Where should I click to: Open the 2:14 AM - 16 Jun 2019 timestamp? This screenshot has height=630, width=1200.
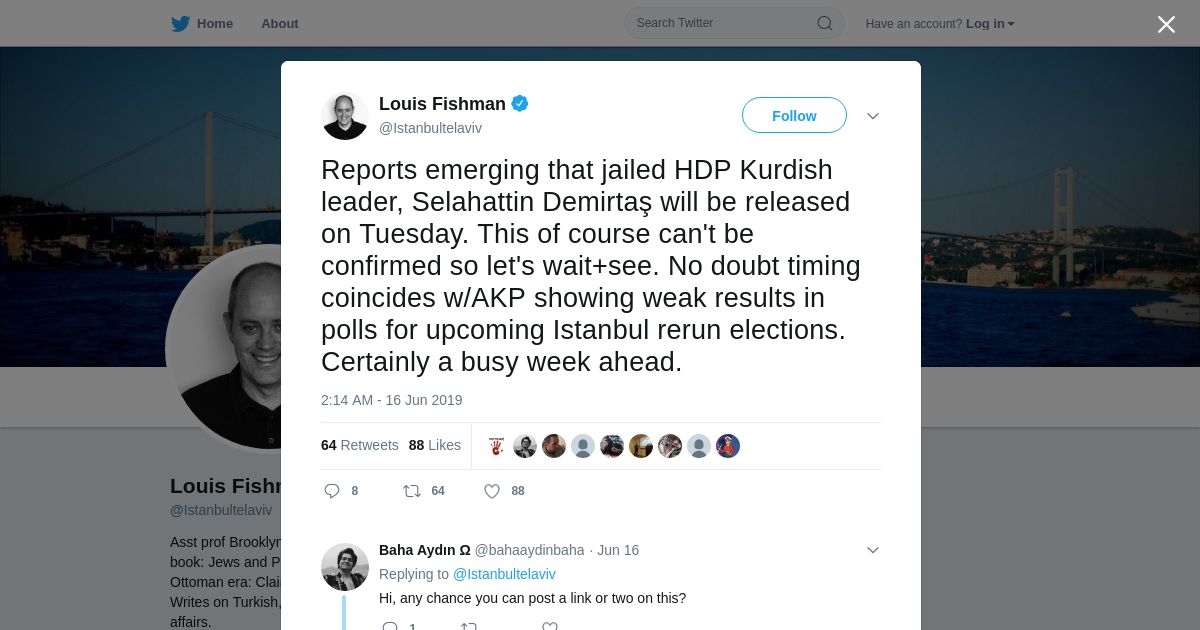392,400
